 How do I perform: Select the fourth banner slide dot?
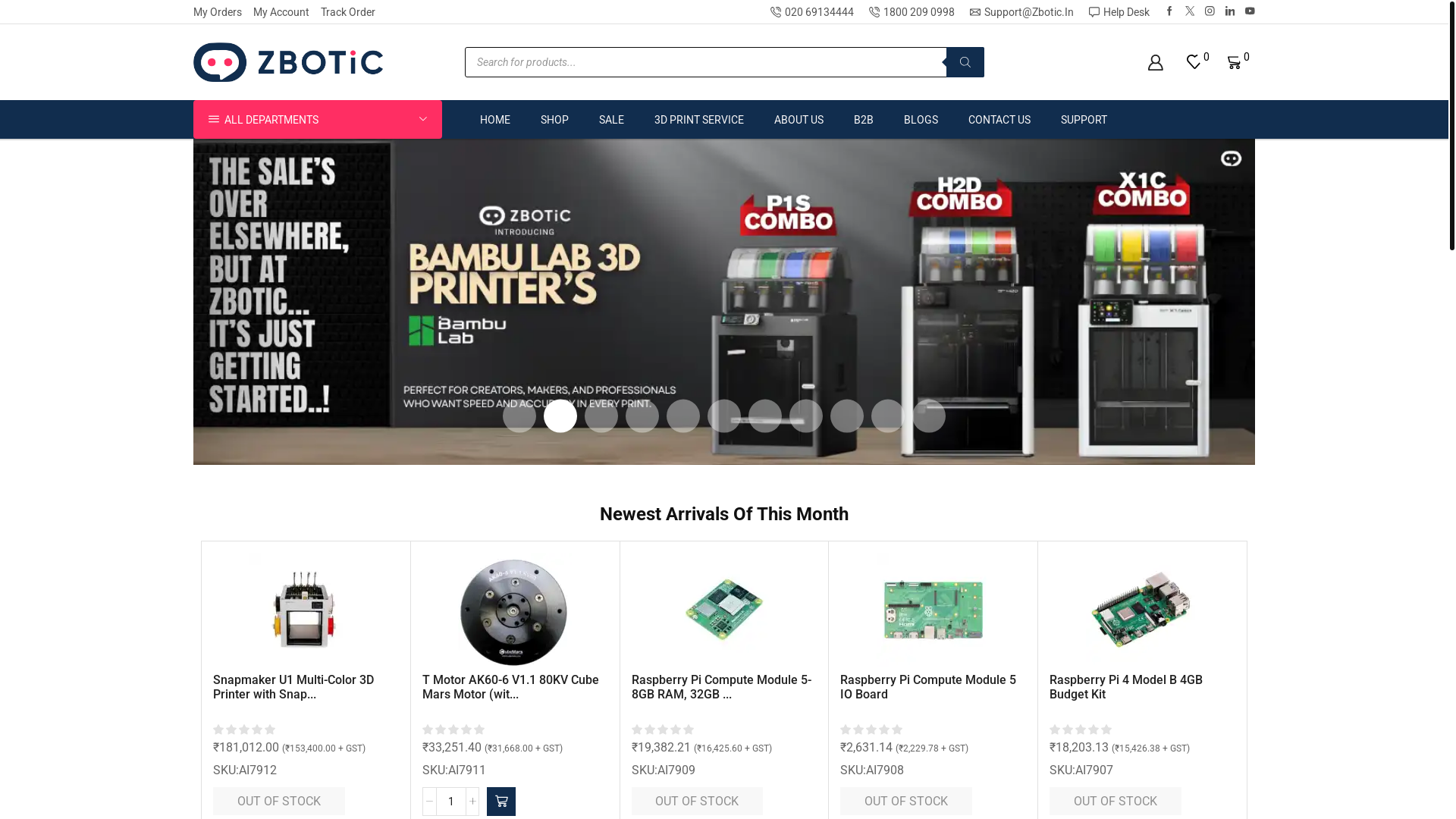tap(642, 416)
